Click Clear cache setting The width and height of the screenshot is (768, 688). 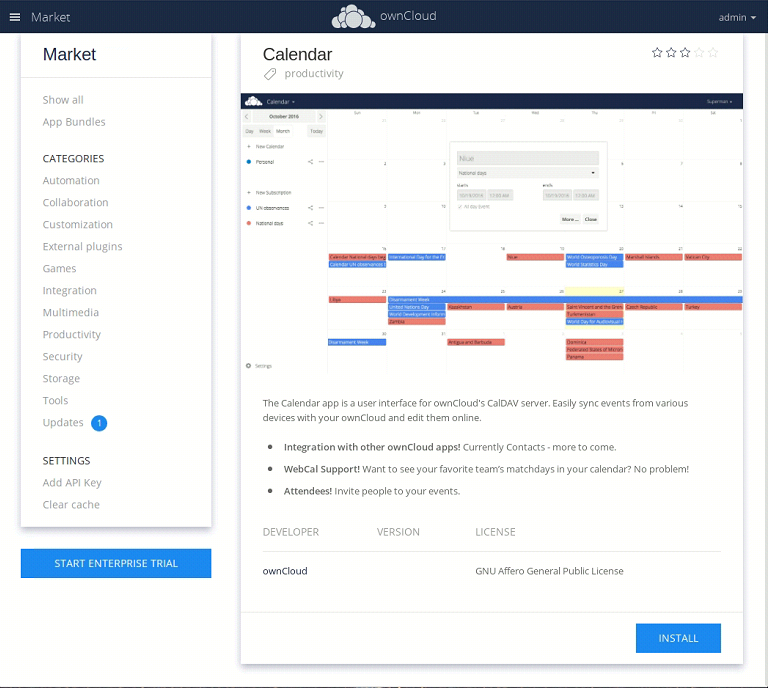[71, 505]
